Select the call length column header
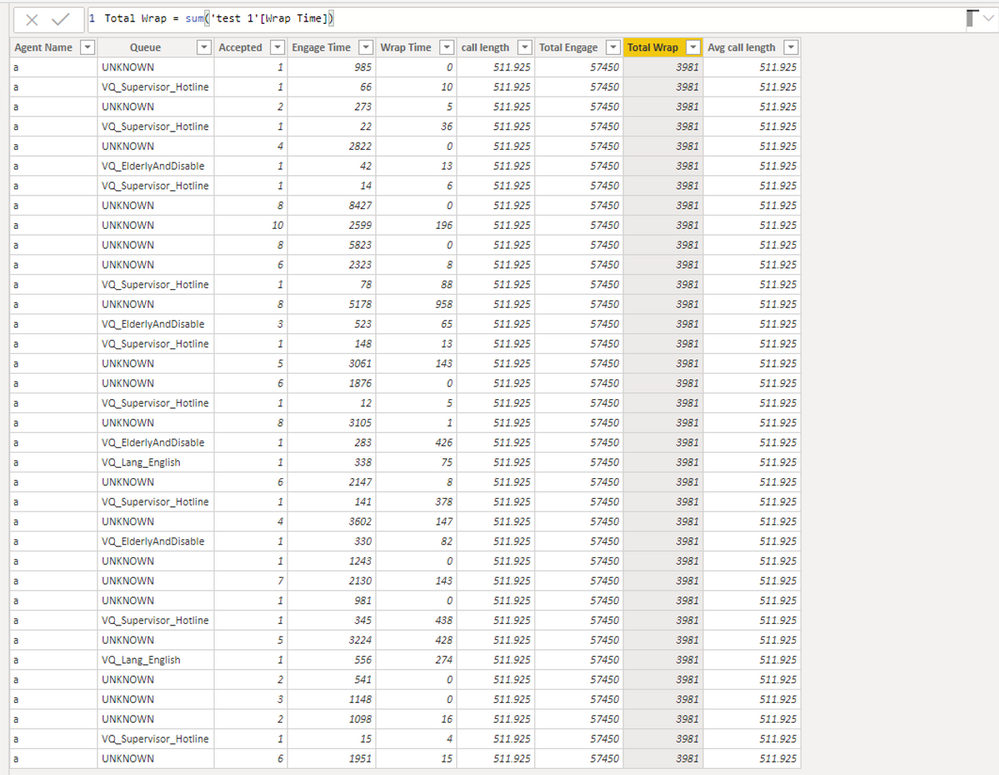The width and height of the screenshot is (999, 775). (485, 47)
